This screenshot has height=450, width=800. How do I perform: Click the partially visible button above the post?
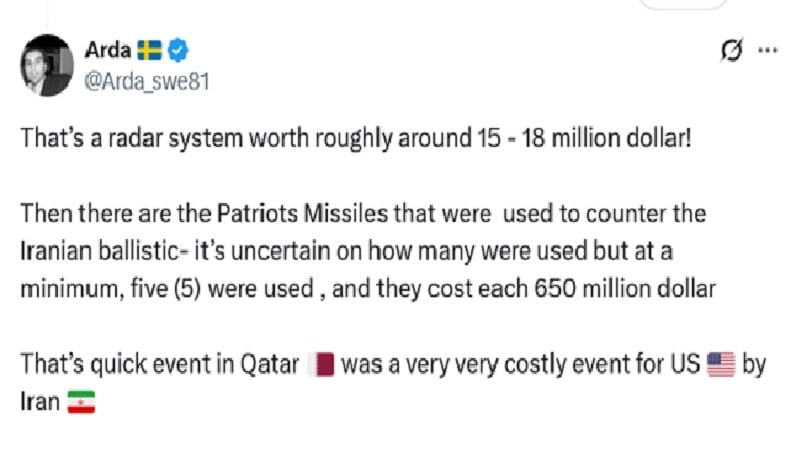click(x=684, y=4)
